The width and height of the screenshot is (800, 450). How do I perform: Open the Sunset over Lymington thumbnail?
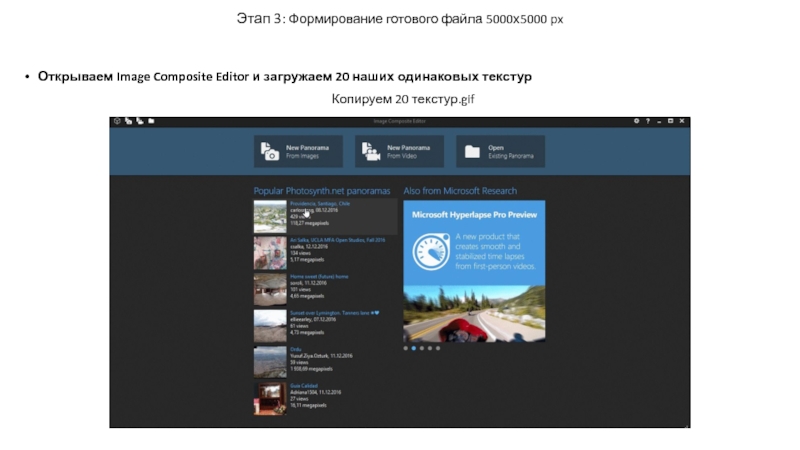[x=270, y=326]
